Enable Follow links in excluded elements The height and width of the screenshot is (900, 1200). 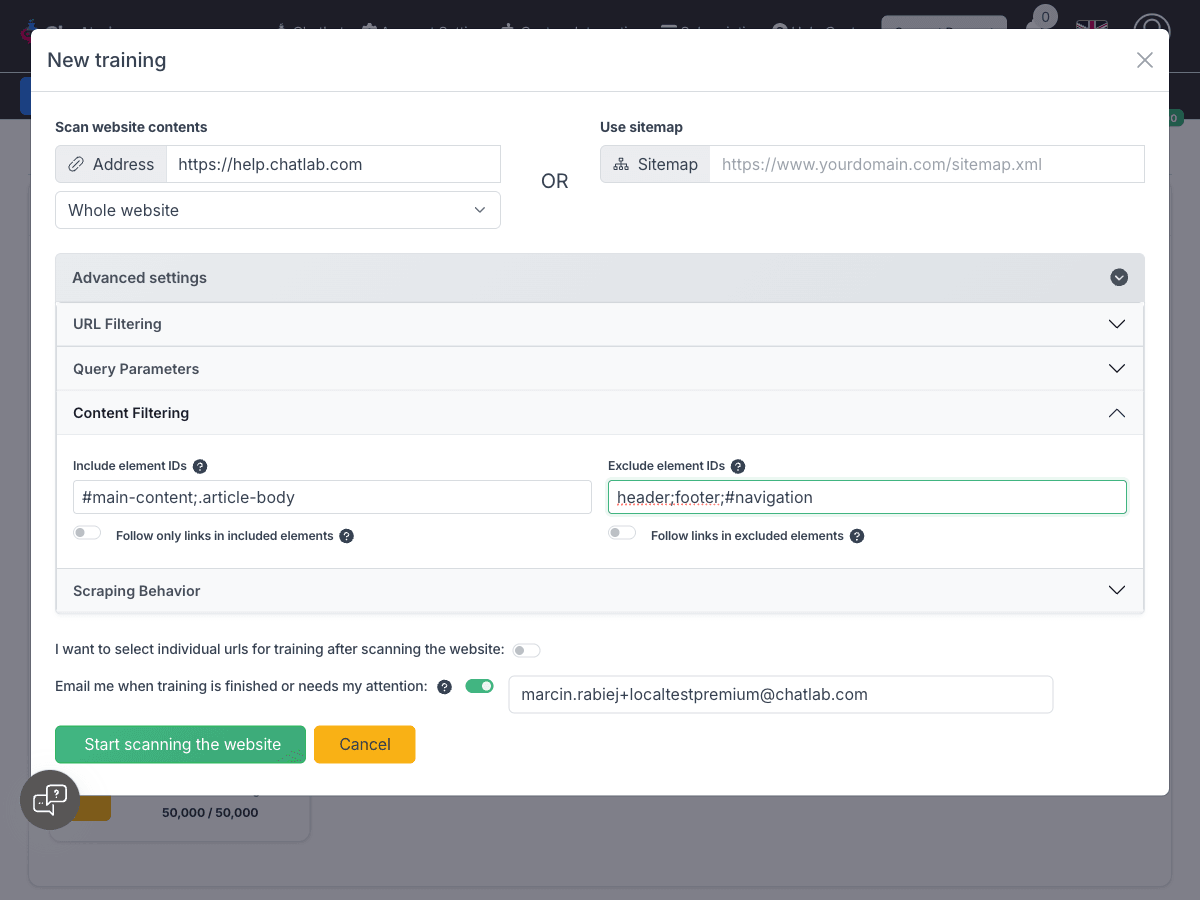click(x=622, y=533)
